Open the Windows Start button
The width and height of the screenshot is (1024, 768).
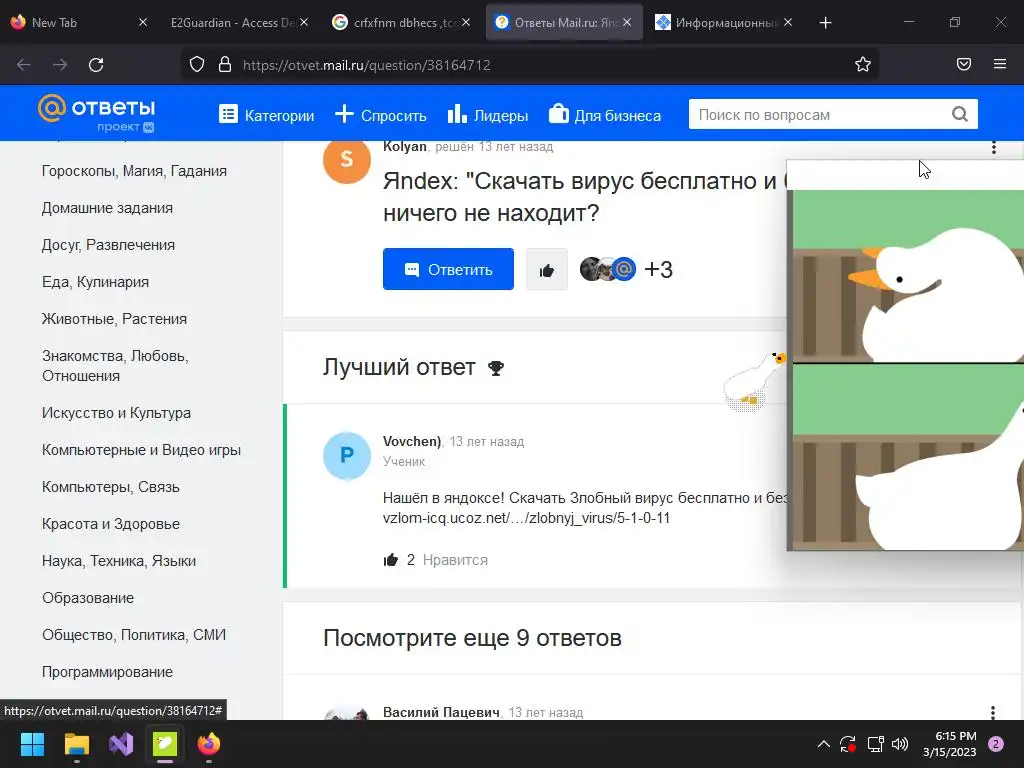pos(32,744)
